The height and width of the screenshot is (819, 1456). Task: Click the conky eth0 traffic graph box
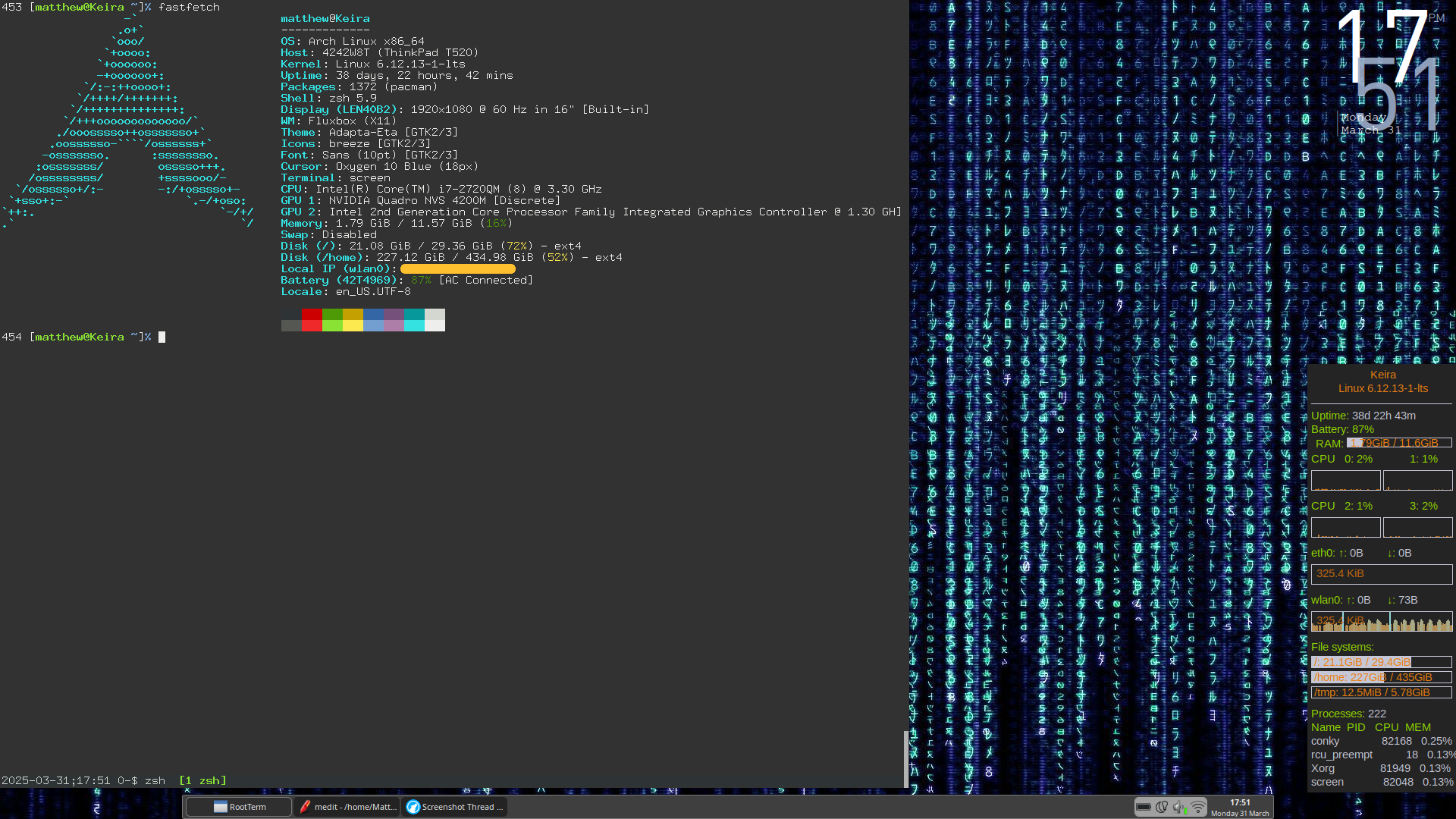coord(1382,574)
